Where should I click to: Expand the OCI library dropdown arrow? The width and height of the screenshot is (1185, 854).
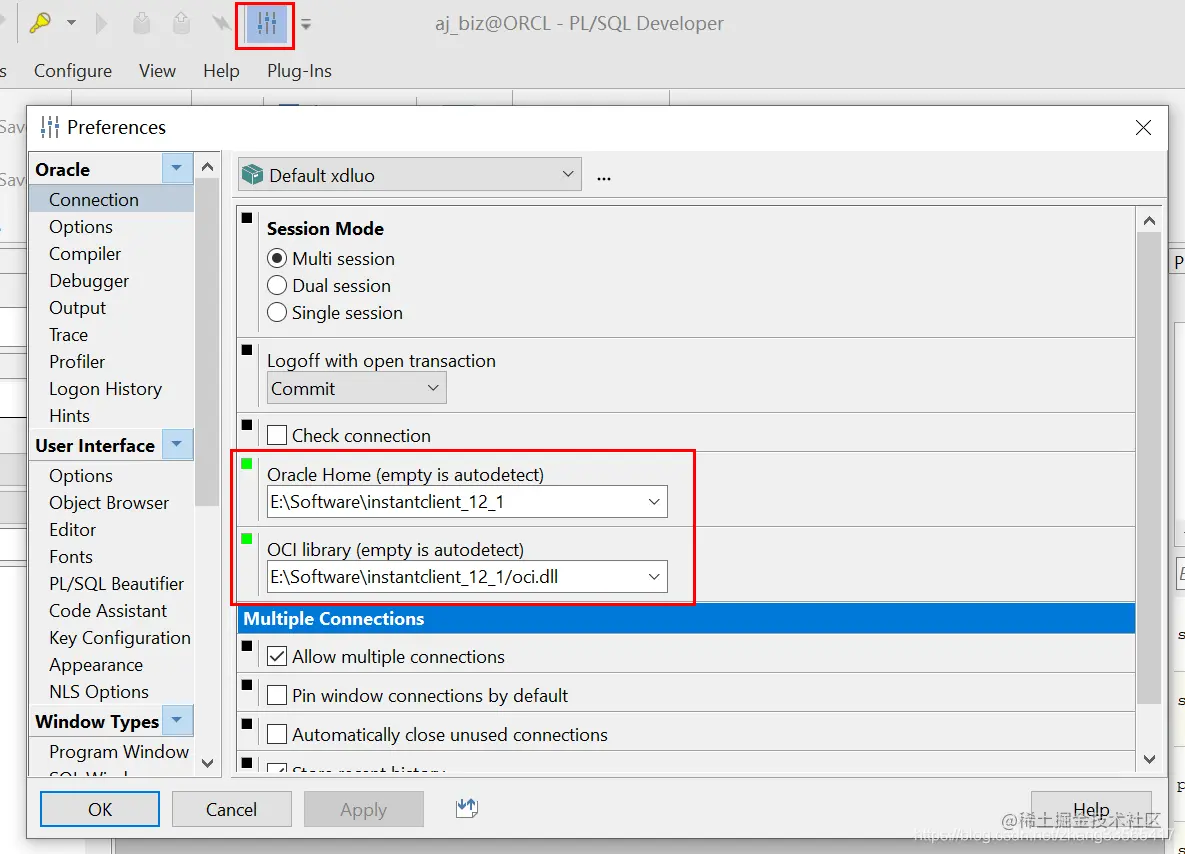(654, 577)
